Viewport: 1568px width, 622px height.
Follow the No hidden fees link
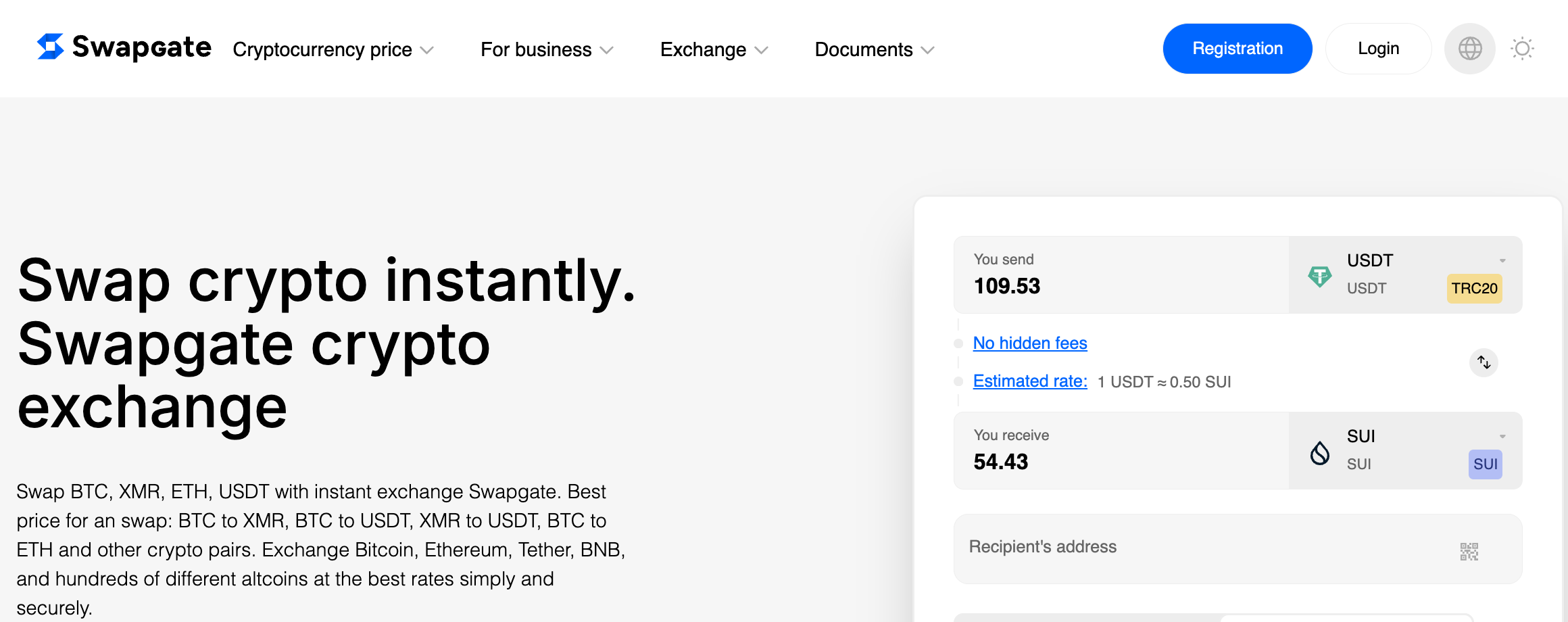click(x=1029, y=343)
